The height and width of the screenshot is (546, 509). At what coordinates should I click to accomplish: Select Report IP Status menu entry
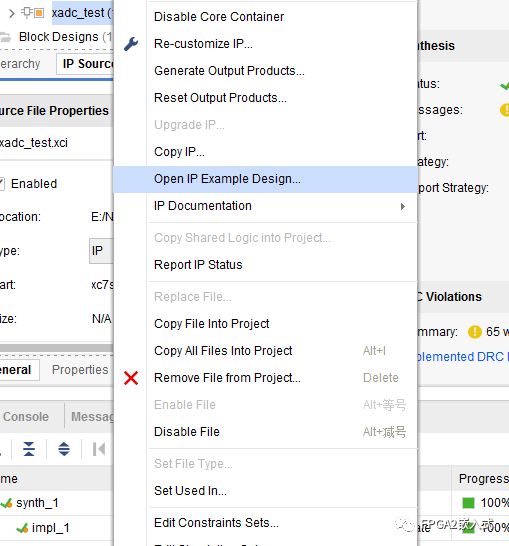pyautogui.click(x=198, y=265)
